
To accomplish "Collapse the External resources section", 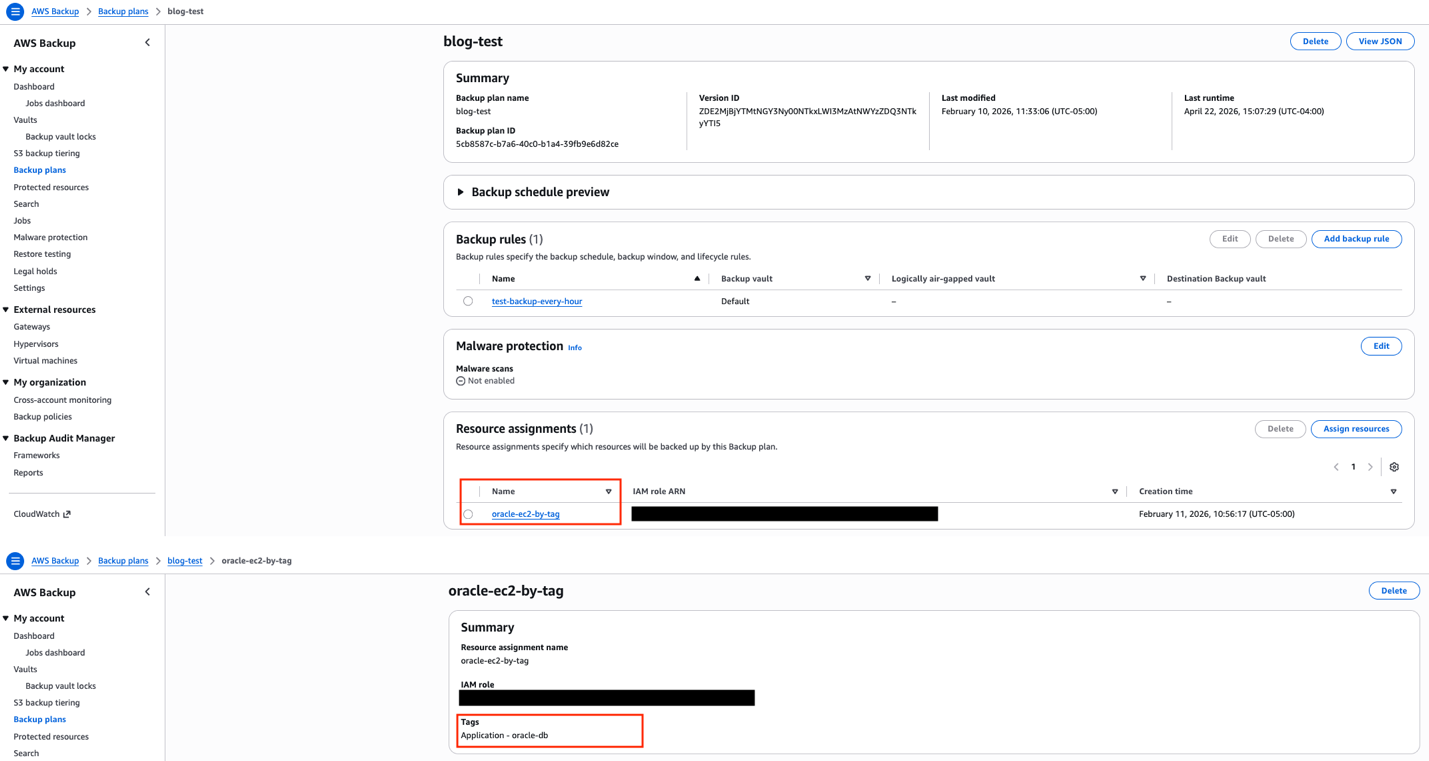I will coord(6,310).
